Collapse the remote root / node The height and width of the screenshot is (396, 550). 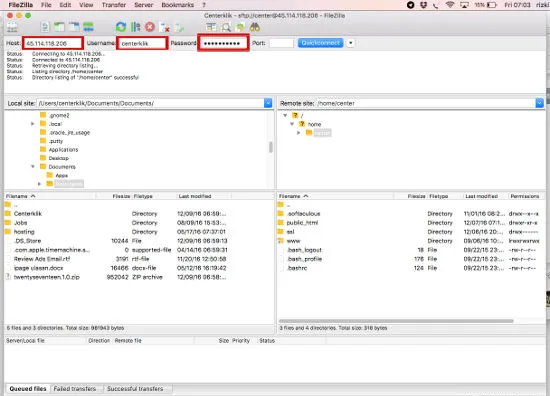point(285,115)
